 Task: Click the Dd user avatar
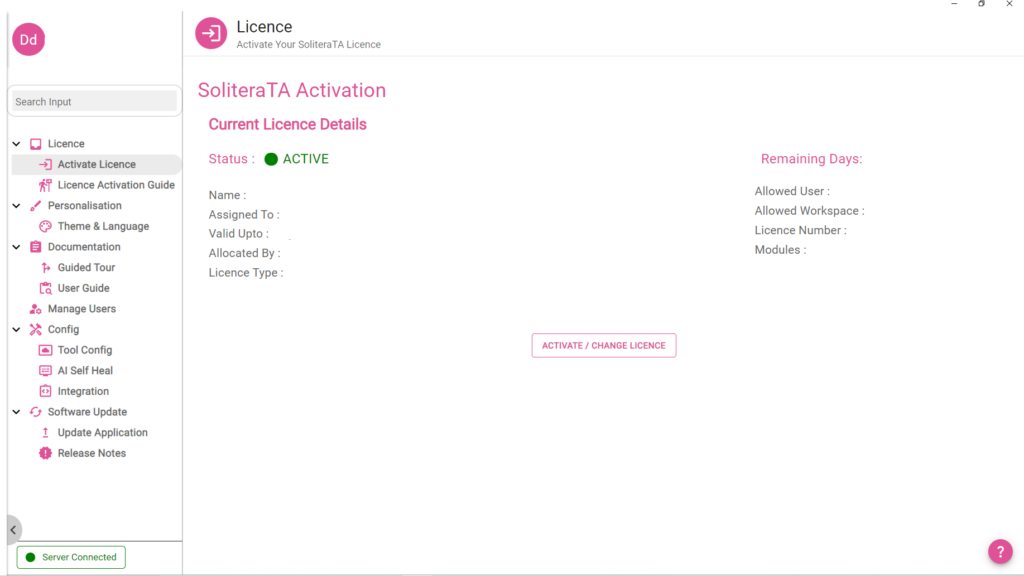[x=28, y=40]
